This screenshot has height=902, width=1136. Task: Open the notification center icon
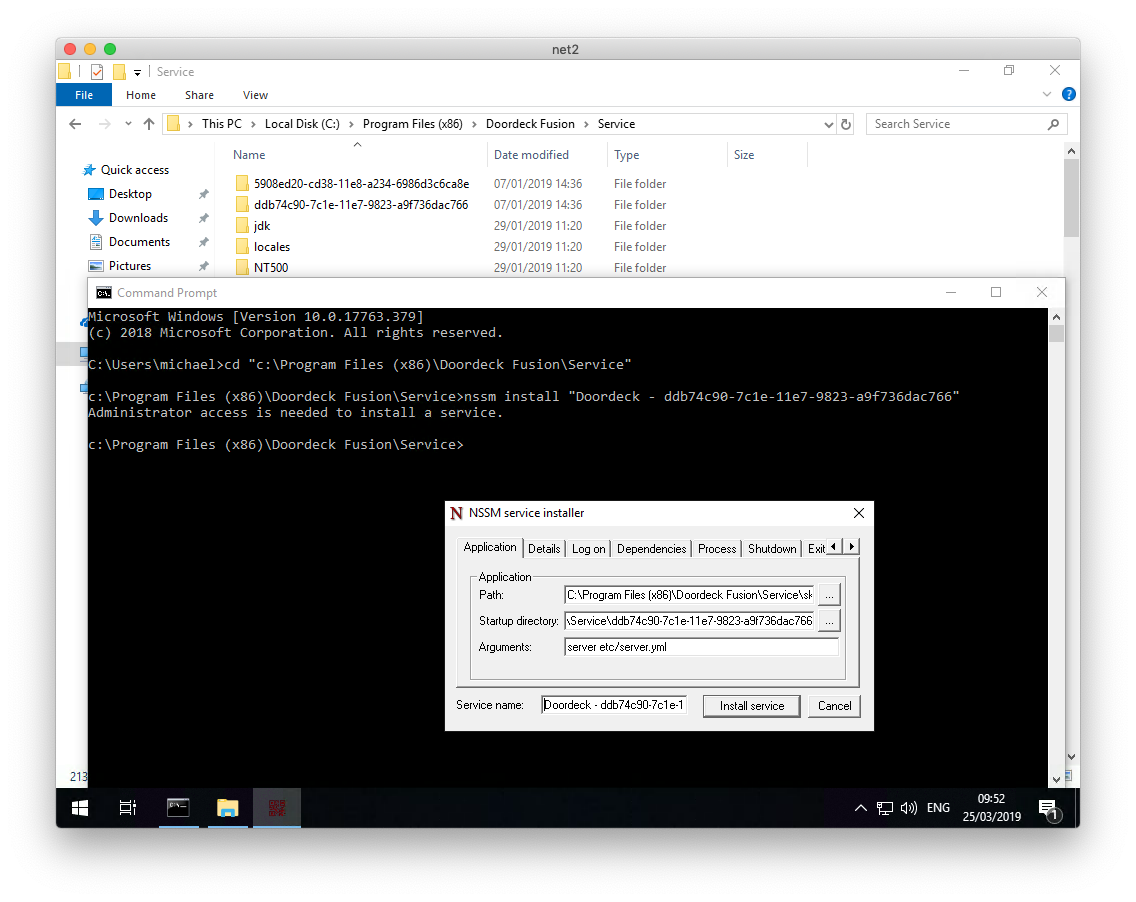pos(1047,808)
